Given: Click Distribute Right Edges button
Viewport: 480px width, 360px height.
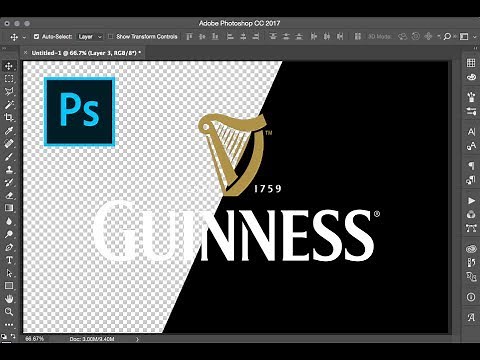Looking at the screenshot, I should coord(340,36).
